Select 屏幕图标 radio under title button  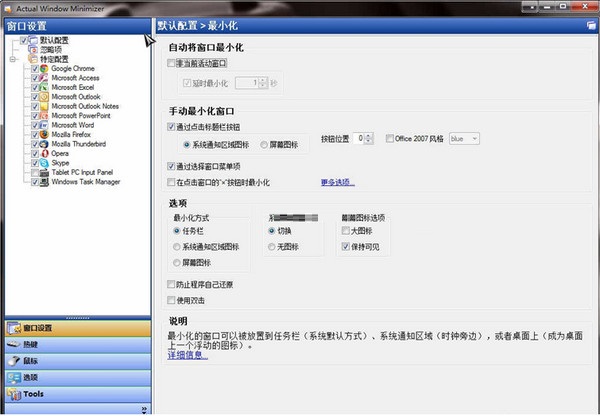point(264,145)
